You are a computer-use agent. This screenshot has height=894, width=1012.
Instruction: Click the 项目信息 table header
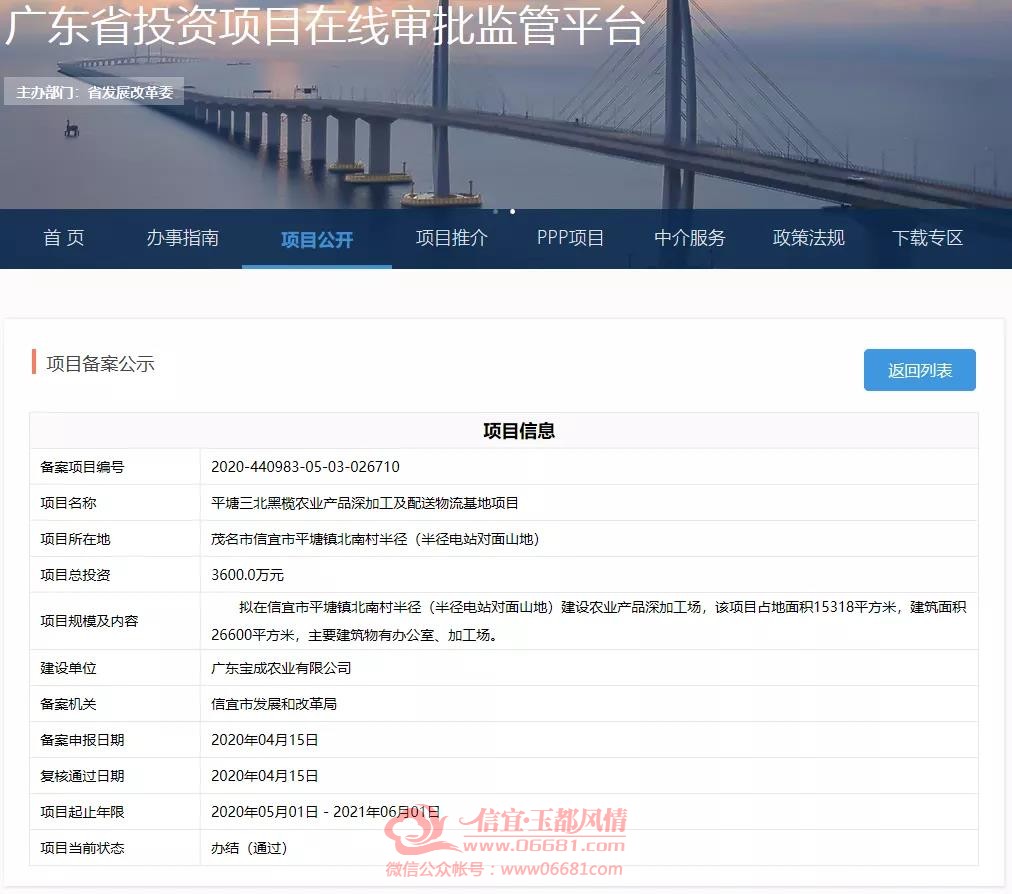click(519, 431)
